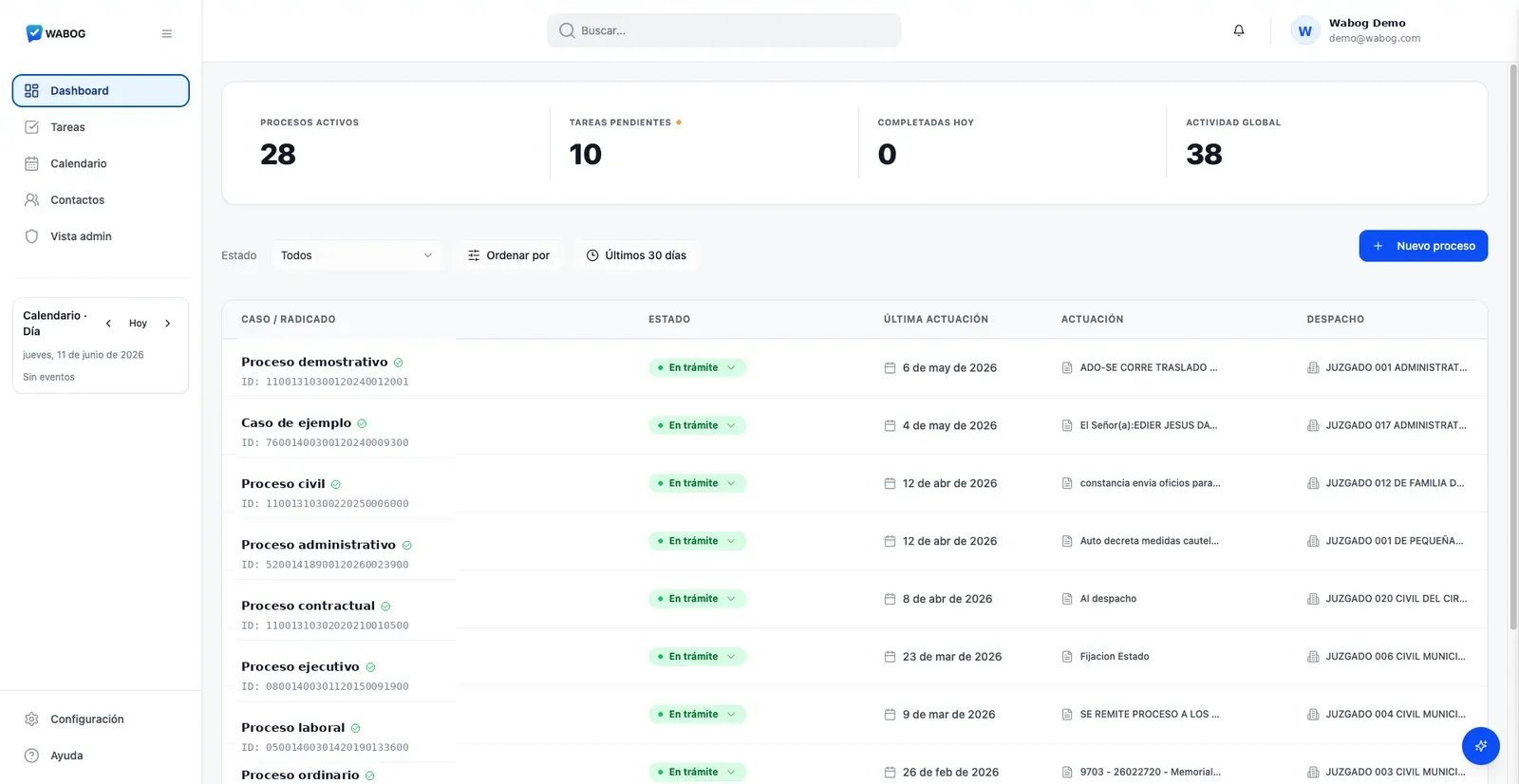
Task: Click Ordenar por button
Action: (x=509, y=255)
